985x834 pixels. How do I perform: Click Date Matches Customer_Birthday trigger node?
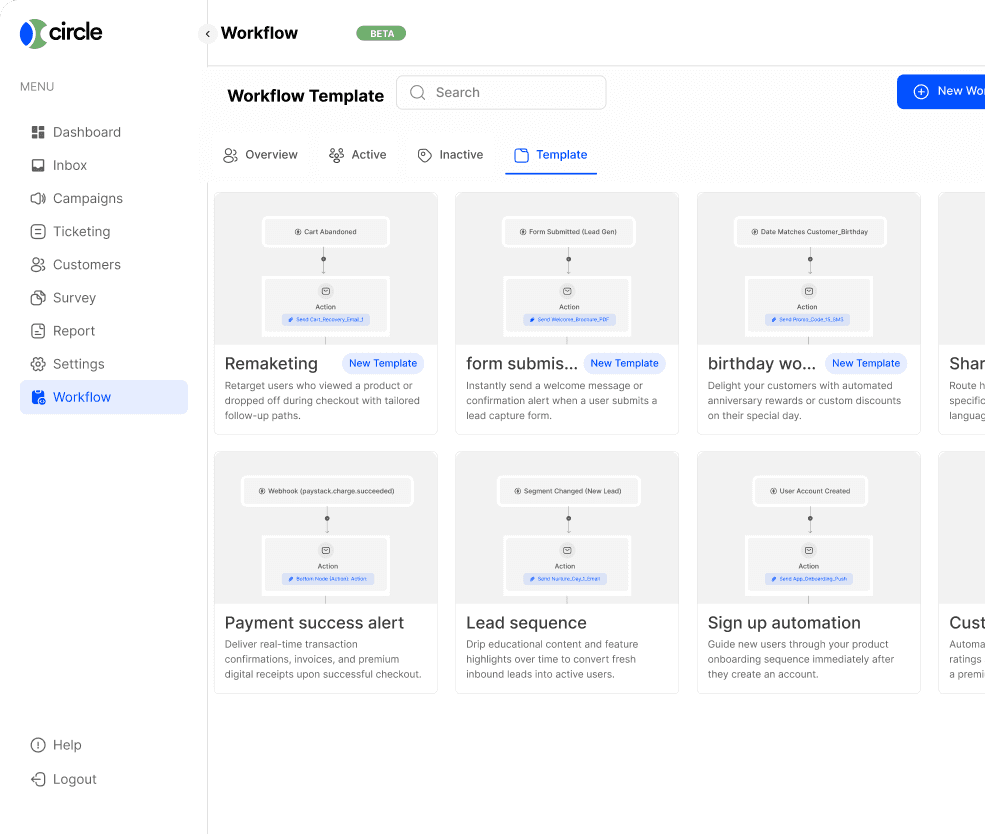click(x=810, y=232)
